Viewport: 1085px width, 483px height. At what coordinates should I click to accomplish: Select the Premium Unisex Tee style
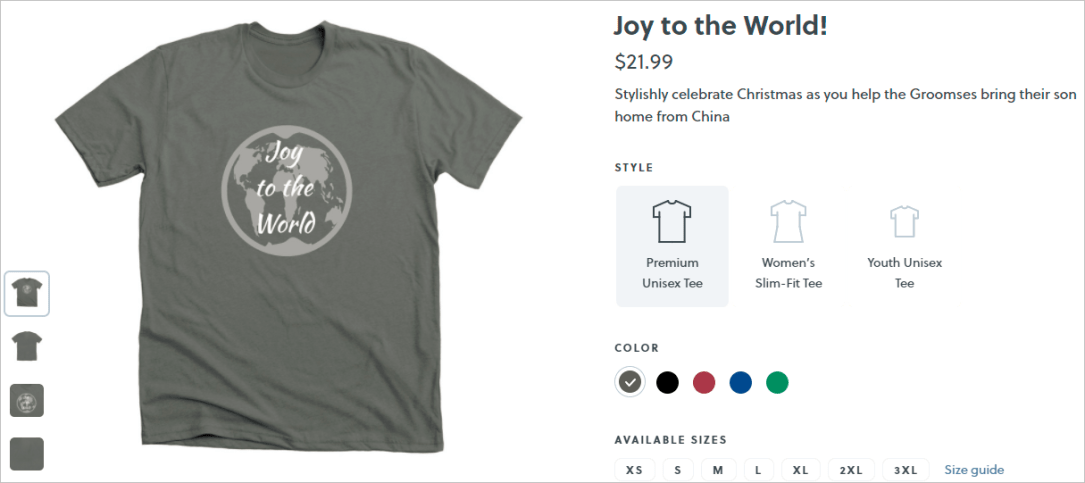(672, 246)
